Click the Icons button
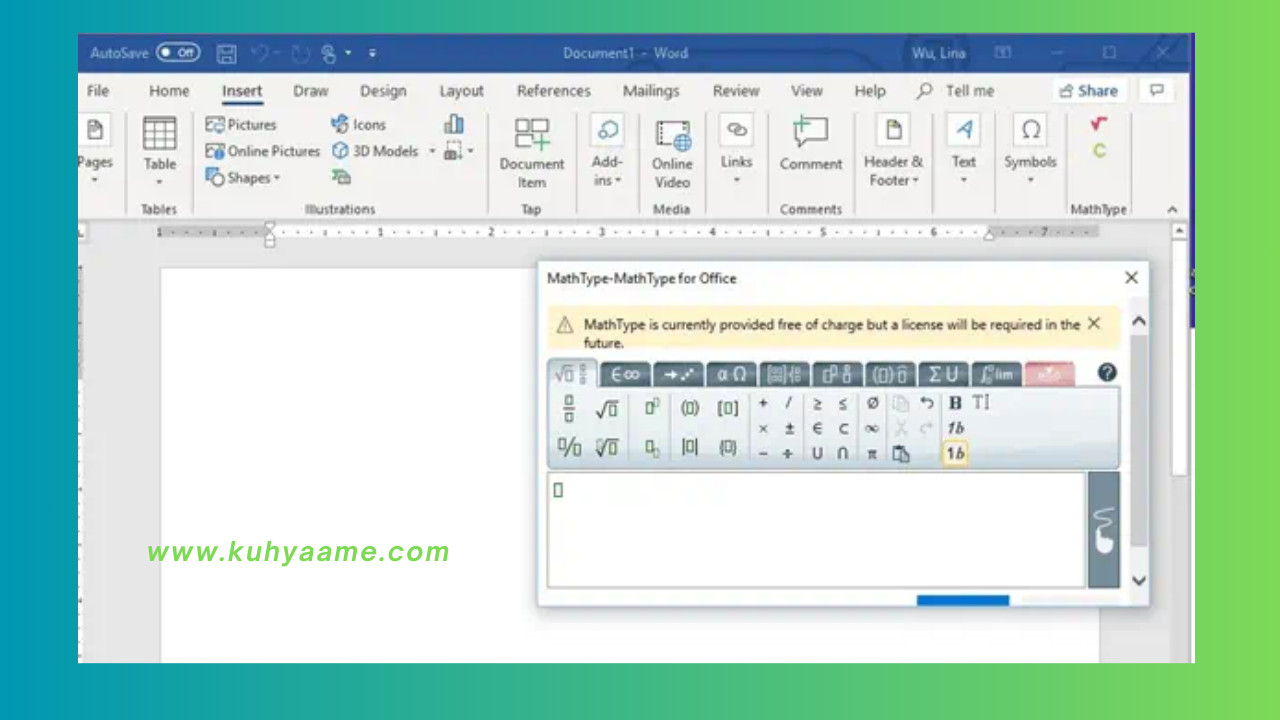Image resolution: width=1280 pixels, height=720 pixels. pyautogui.click(x=358, y=125)
